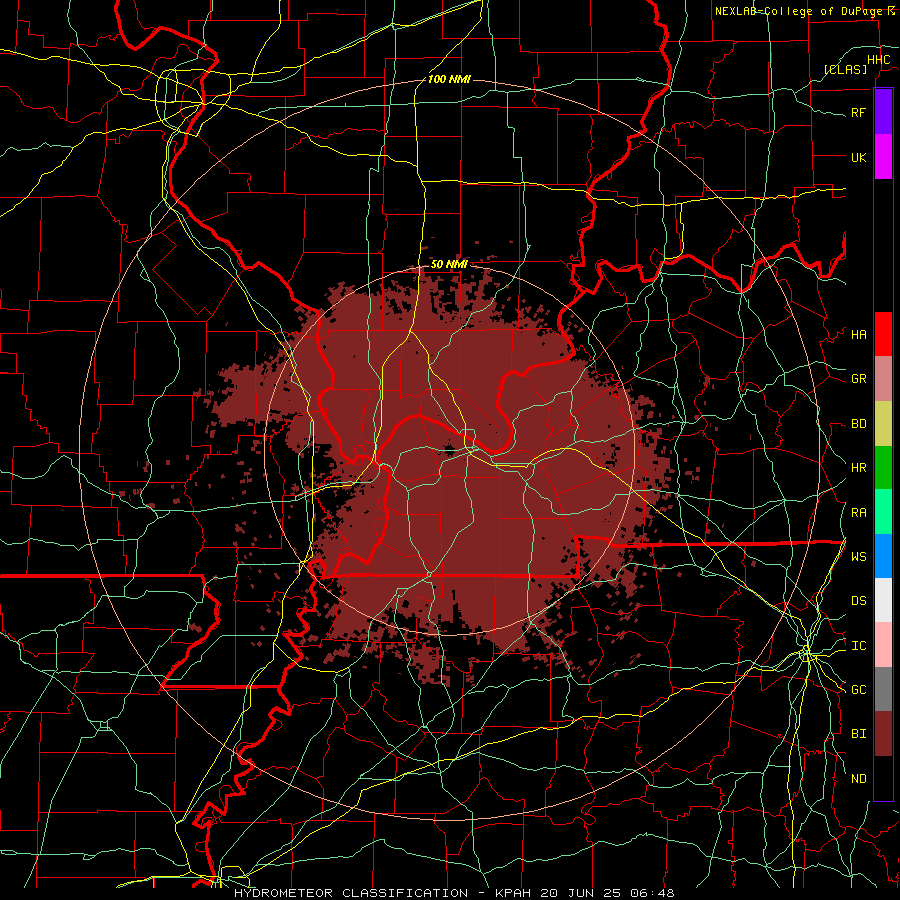900x900 pixels.
Task: Click the RA legend label
Action: (x=859, y=513)
